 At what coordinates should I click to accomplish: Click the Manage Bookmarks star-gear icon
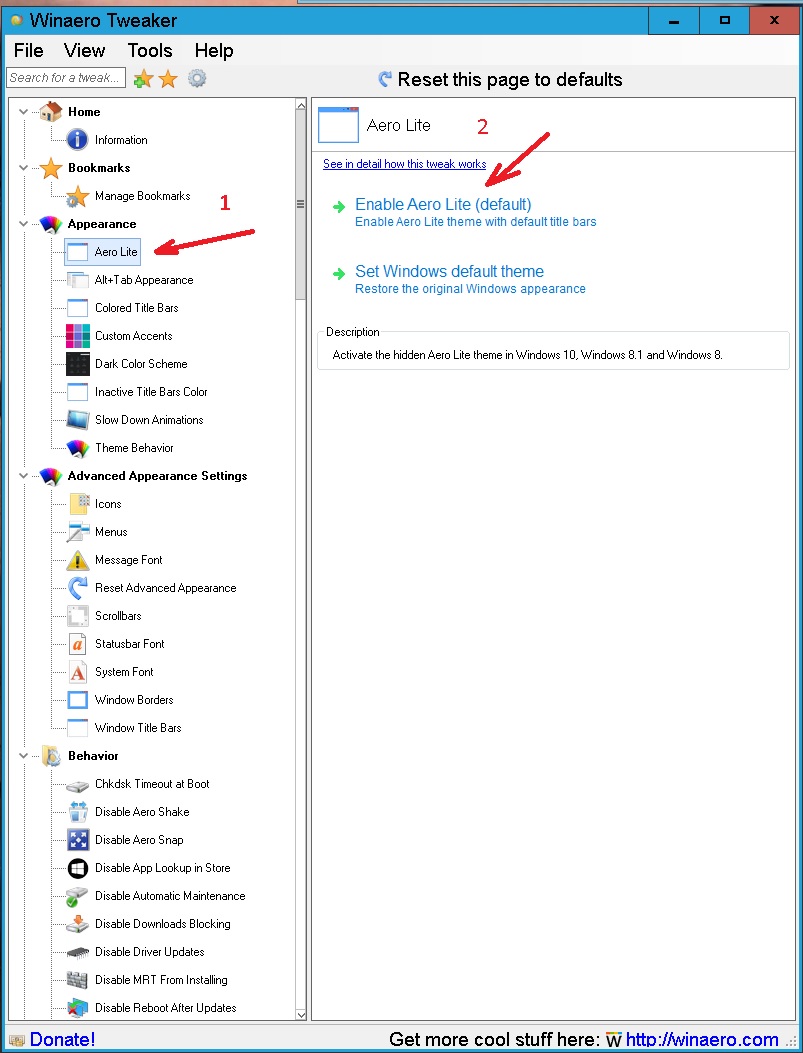tap(78, 196)
